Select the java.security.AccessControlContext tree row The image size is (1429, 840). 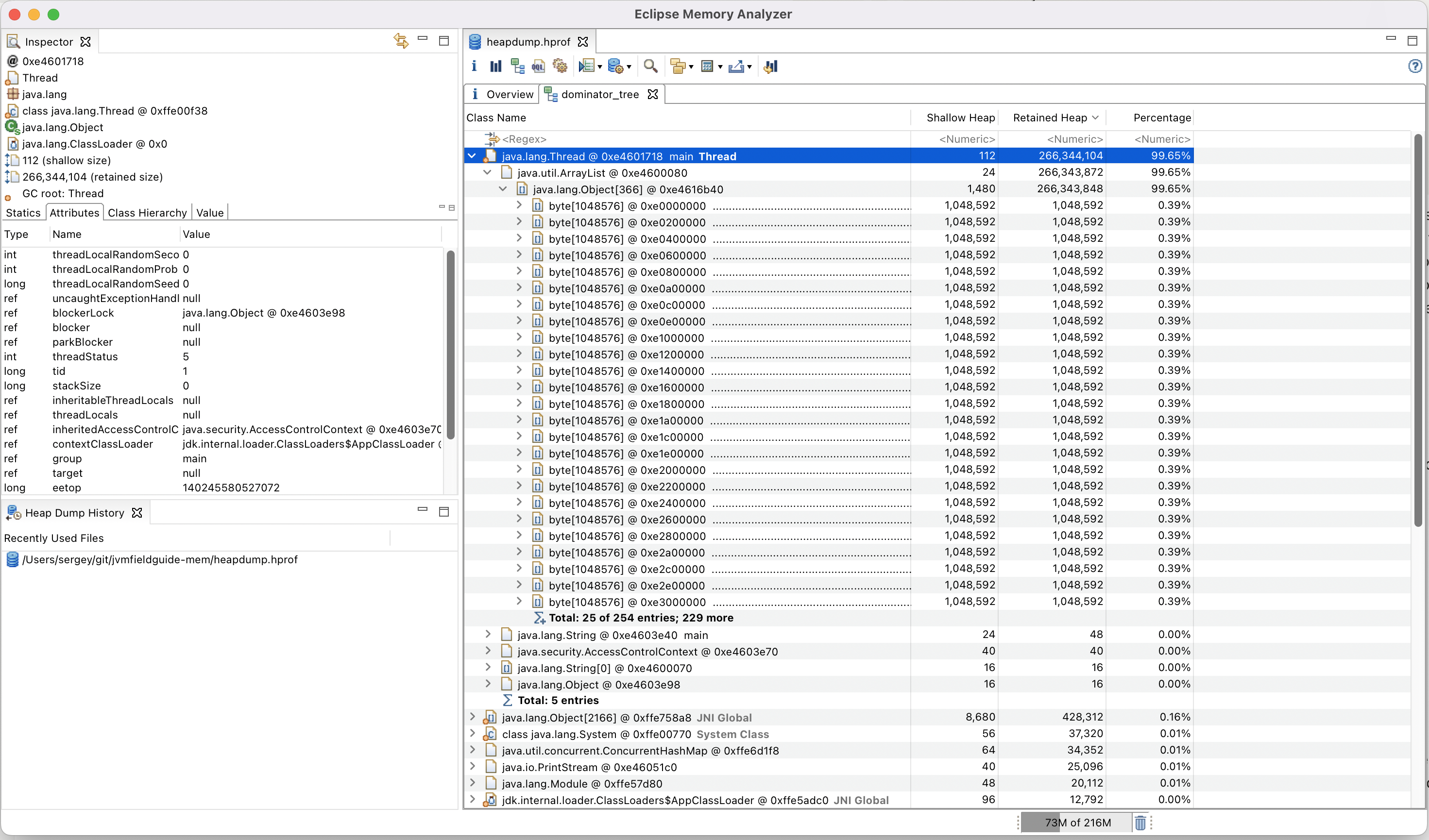[x=829, y=651]
